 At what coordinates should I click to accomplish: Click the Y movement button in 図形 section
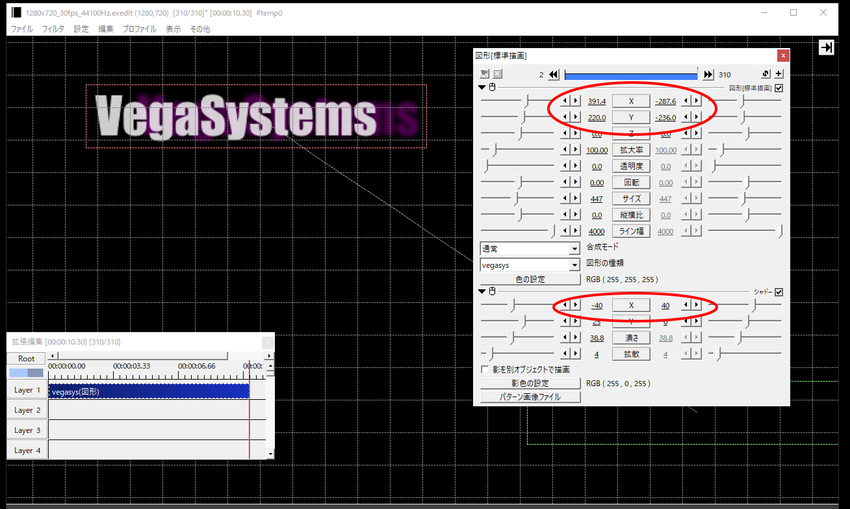click(631, 117)
